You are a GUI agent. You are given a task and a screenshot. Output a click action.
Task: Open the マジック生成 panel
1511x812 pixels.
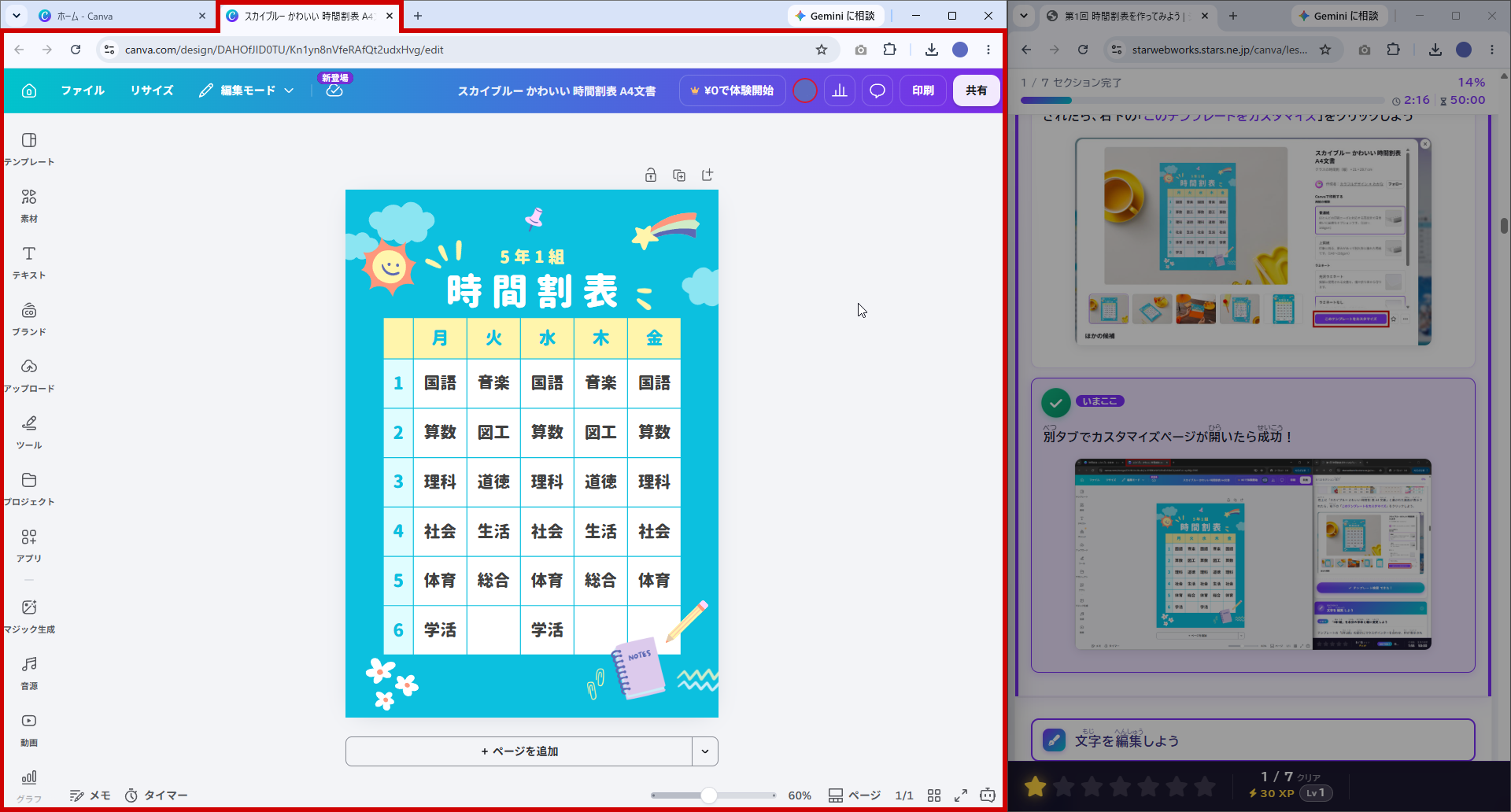point(29,616)
